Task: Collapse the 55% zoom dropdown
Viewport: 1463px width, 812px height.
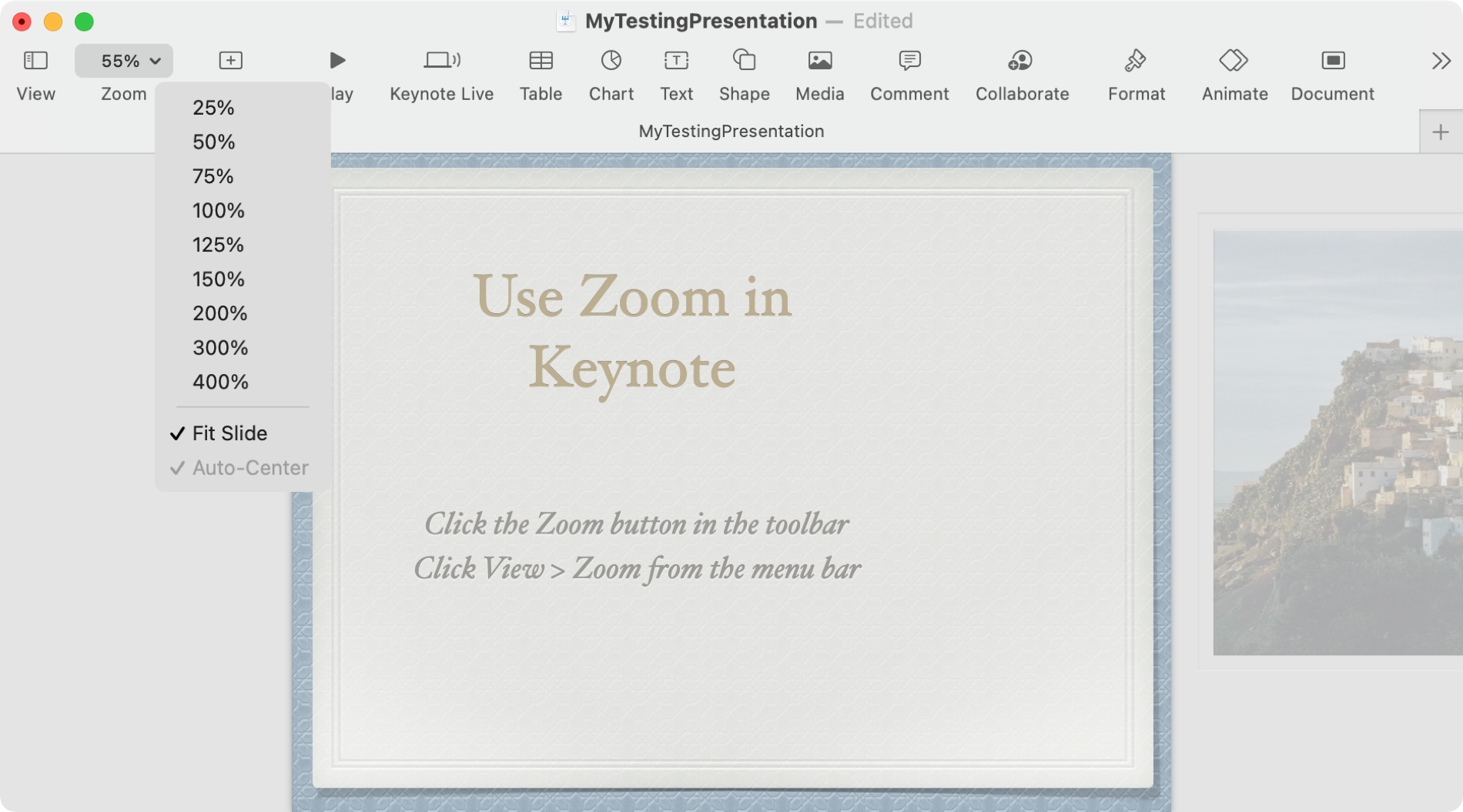Action: coord(124,61)
